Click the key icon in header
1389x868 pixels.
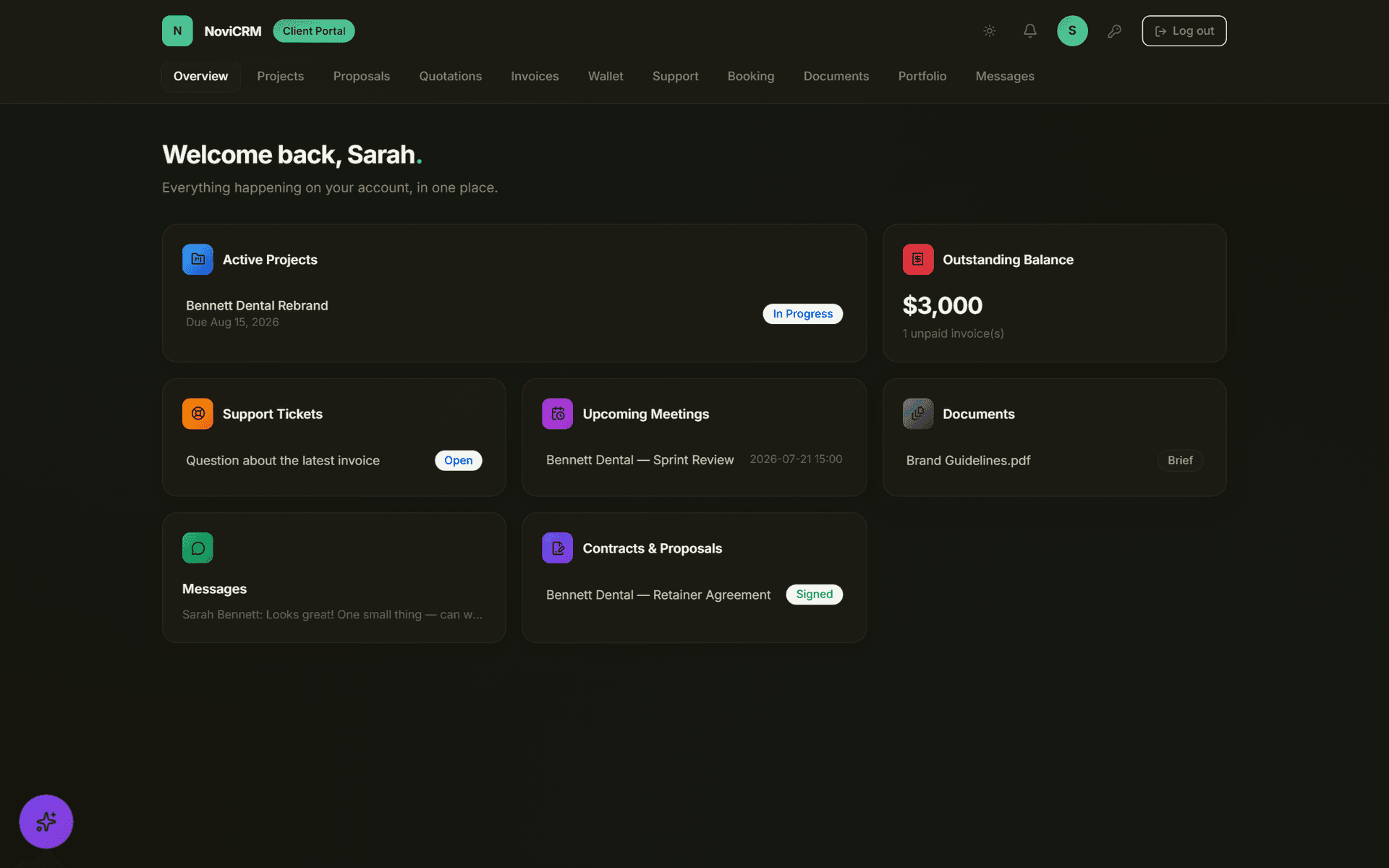click(1114, 31)
